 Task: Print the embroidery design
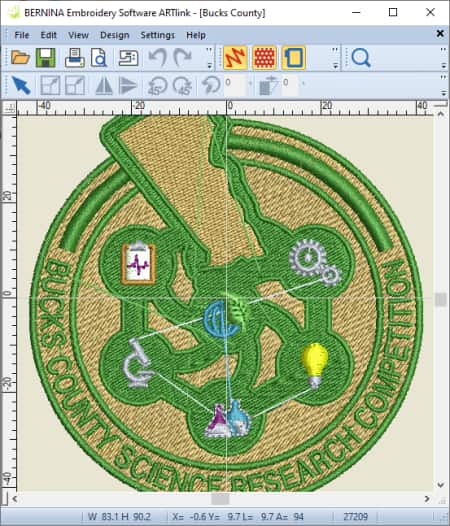74,58
